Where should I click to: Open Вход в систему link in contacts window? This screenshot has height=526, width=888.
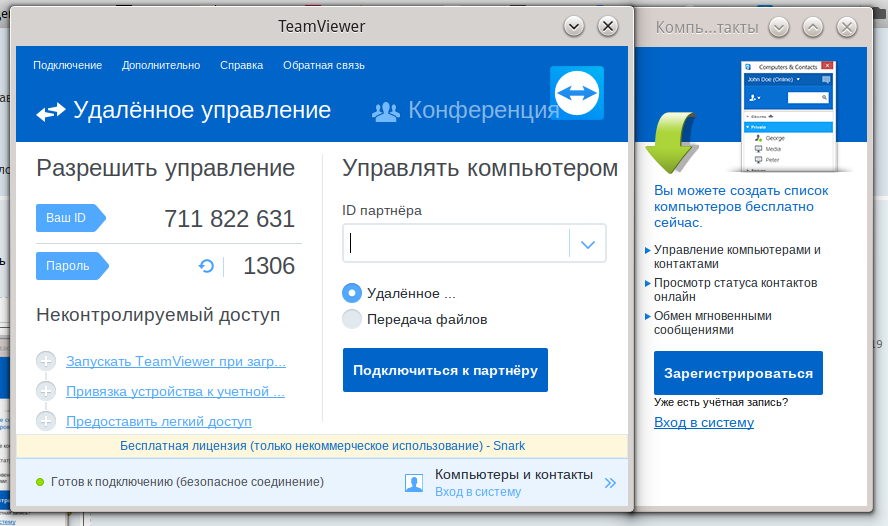point(704,422)
